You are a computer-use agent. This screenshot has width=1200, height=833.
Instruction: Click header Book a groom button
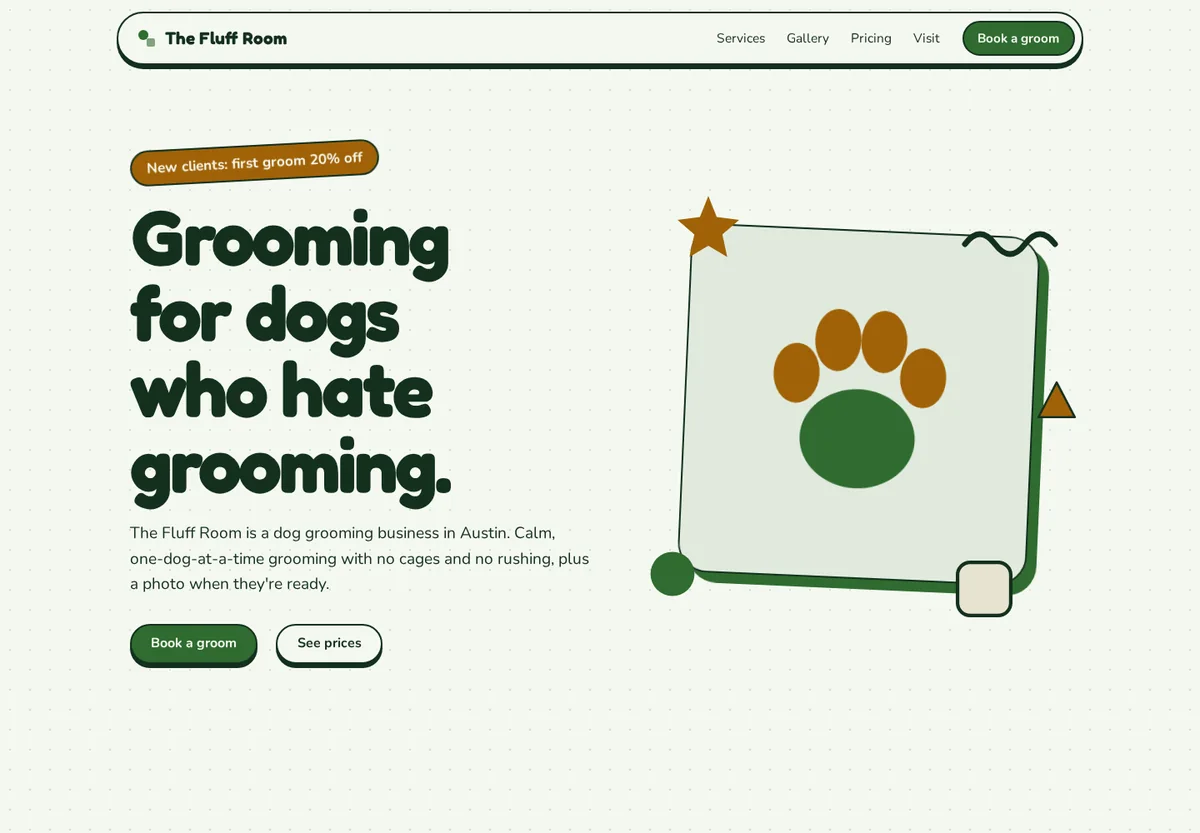(x=1018, y=38)
